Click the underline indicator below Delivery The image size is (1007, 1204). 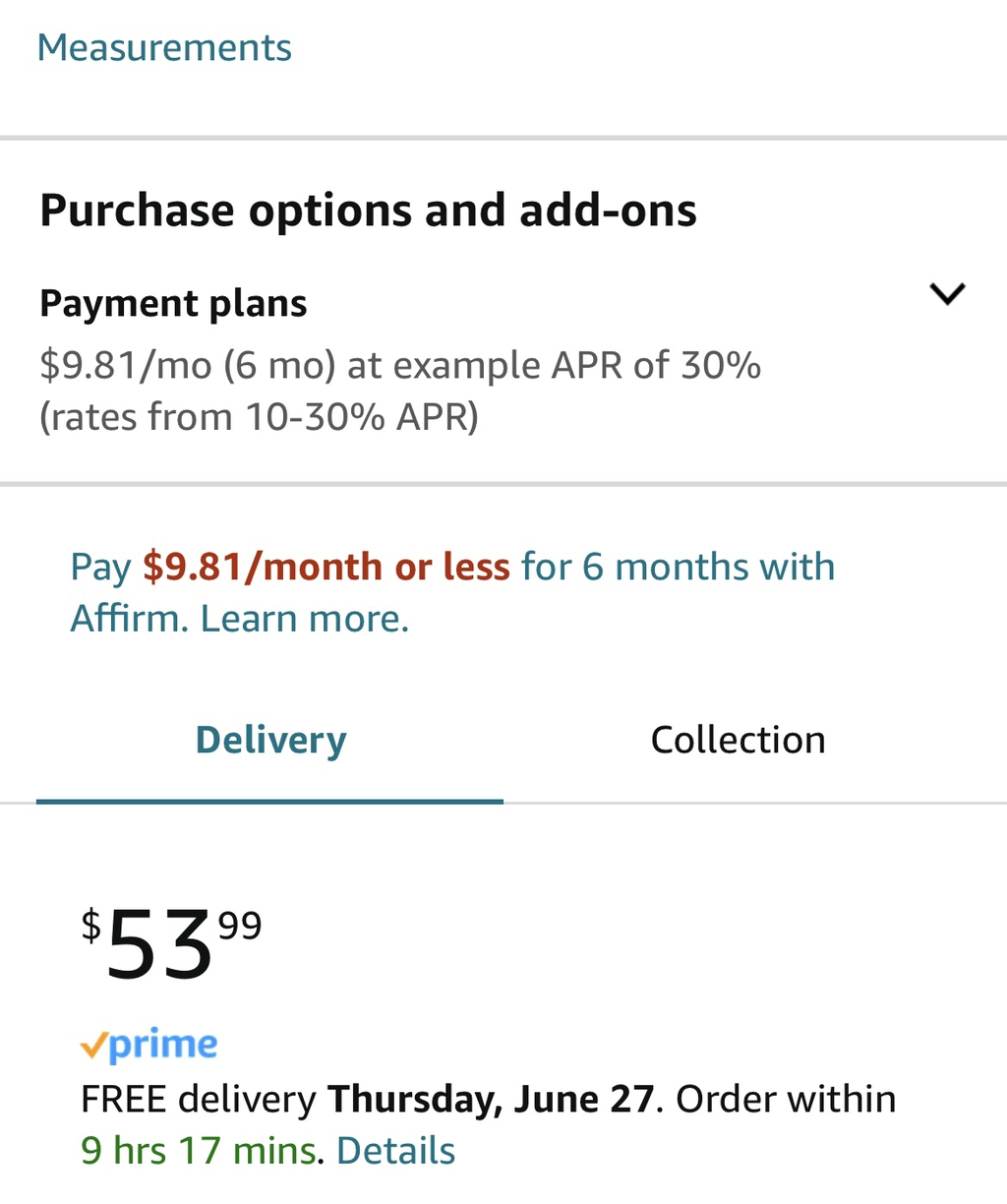(270, 801)
